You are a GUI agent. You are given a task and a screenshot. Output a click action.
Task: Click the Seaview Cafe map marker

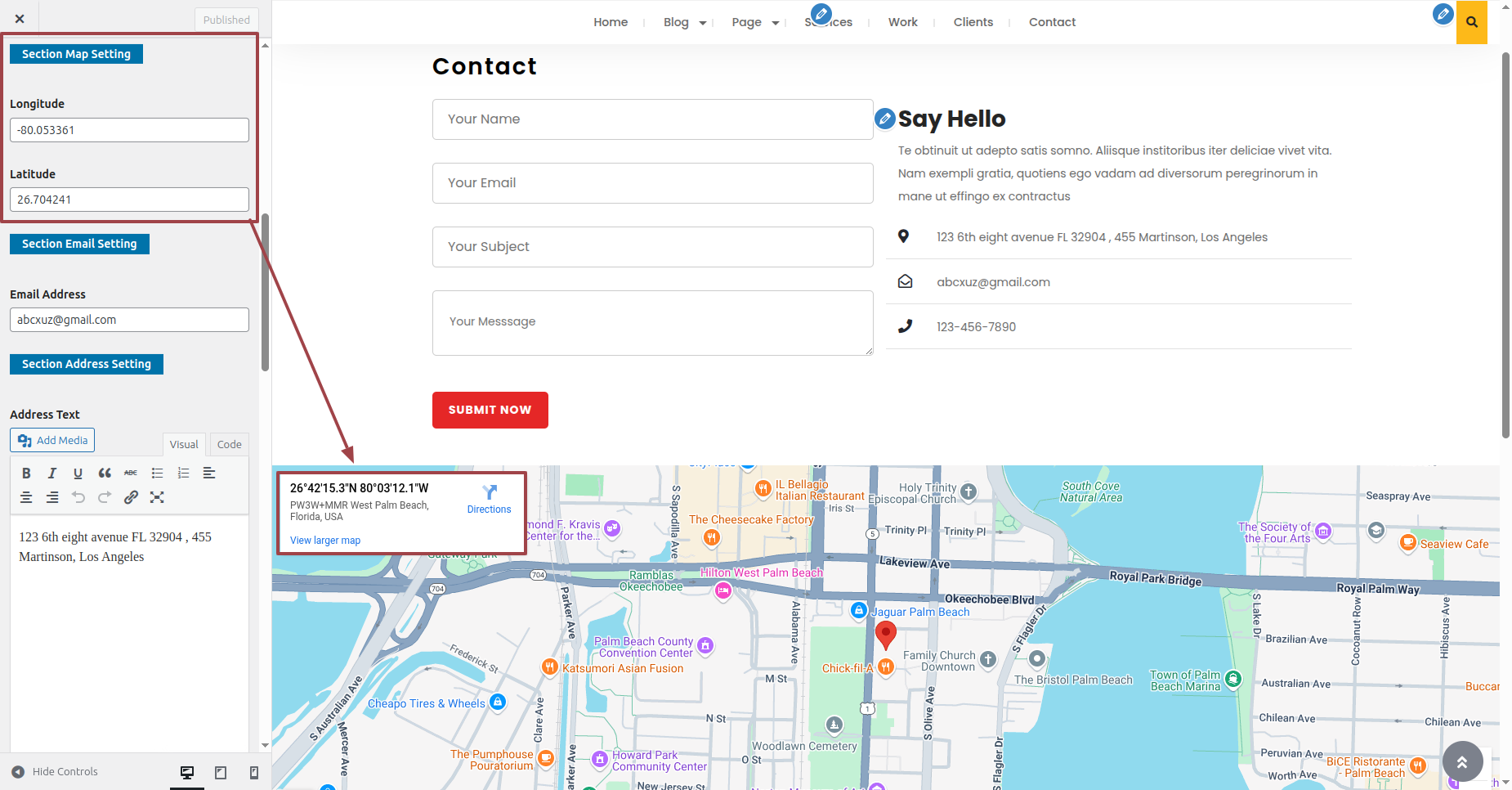pyautogui.click(x=1408, y=542)
